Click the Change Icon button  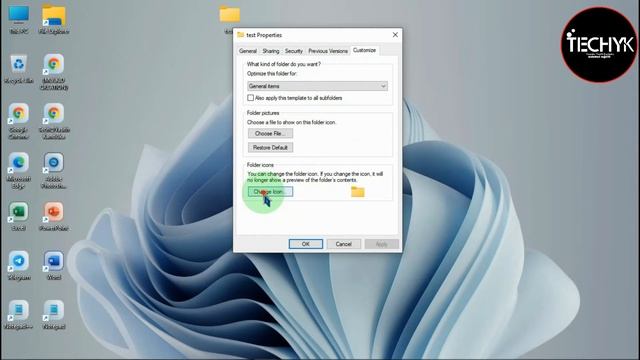(270, 191)
